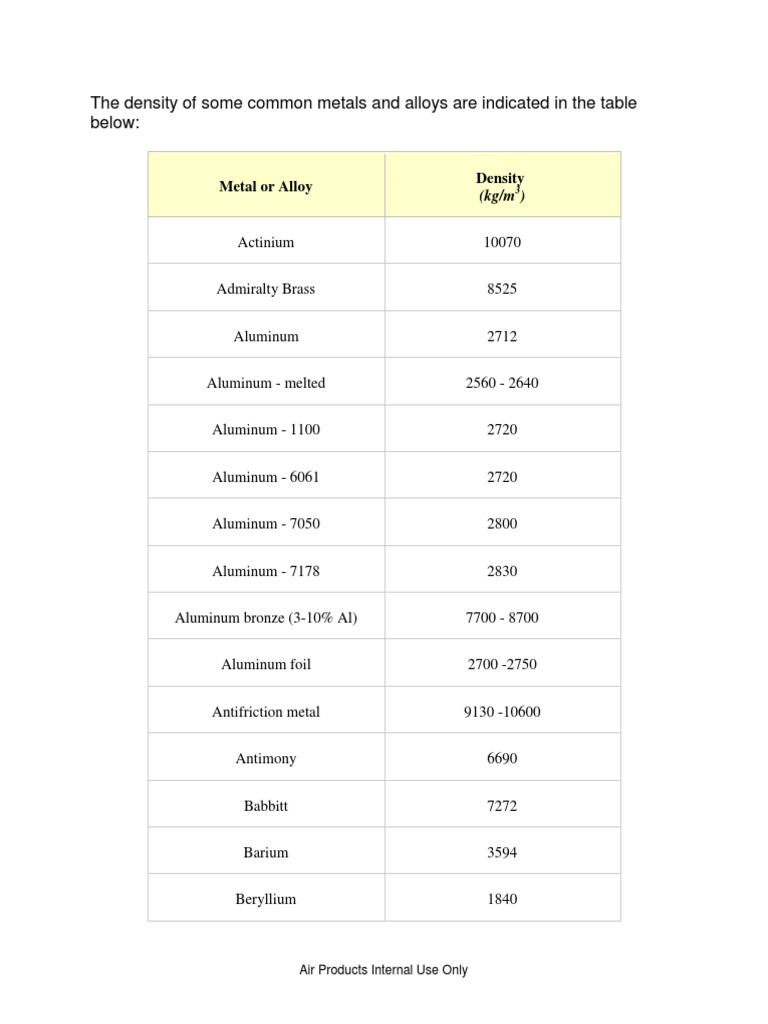Click the "Air Products Internal Use Only" footer

(383, 970)
